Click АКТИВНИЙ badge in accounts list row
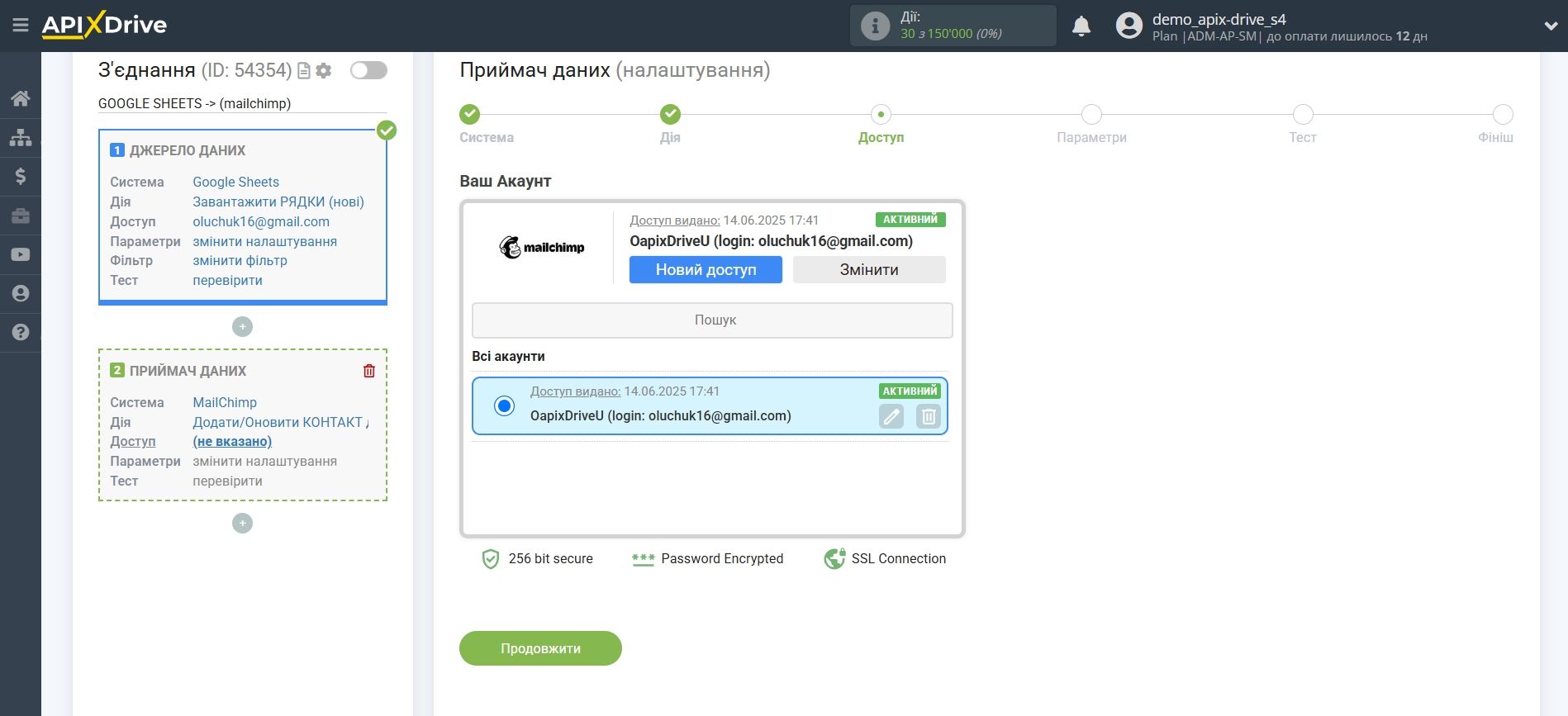The width and height of the screenshot is (1568, 716). pyautogui.click(x=910, y=391)
